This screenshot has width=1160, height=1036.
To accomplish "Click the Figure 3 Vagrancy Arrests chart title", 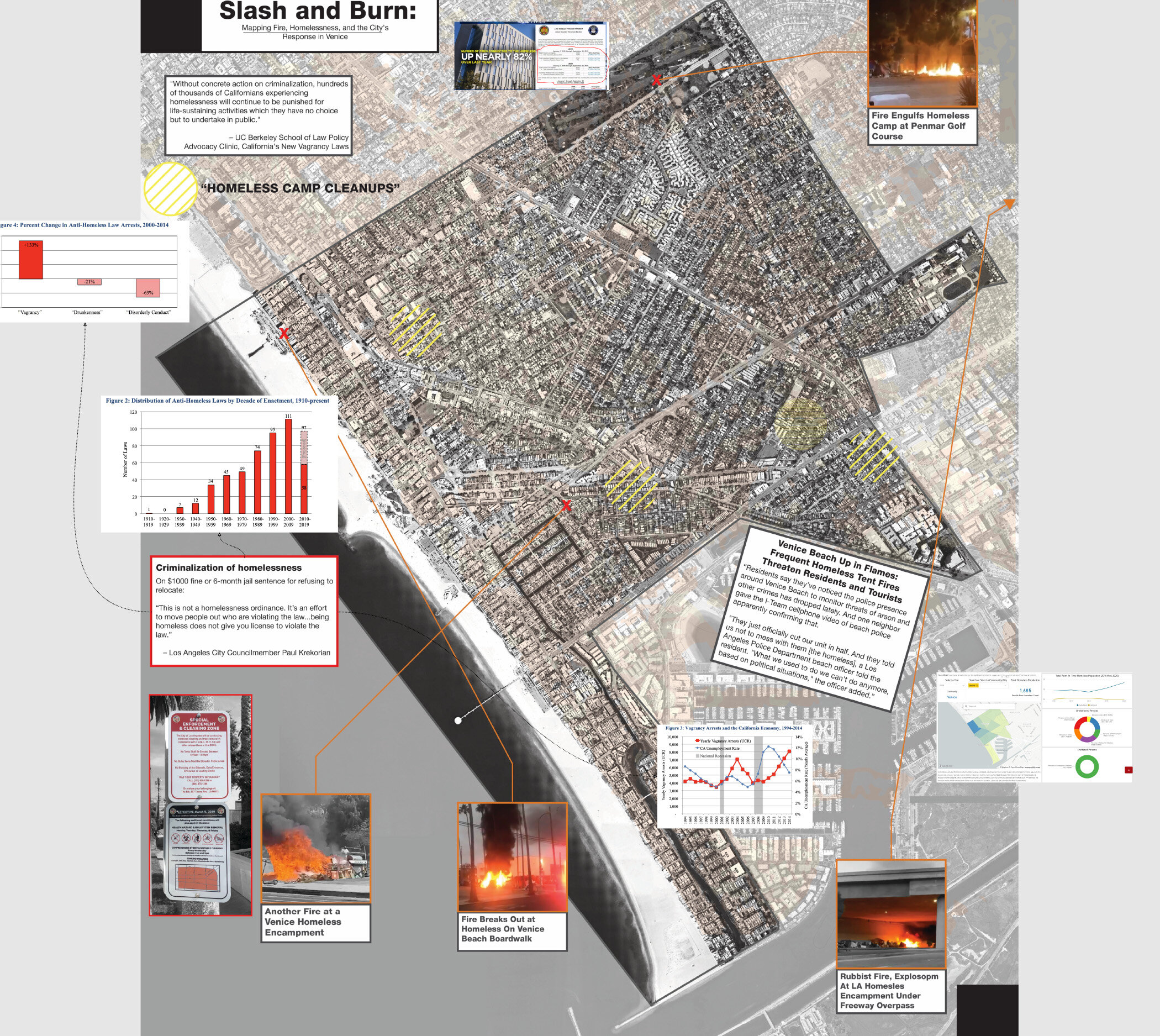I will 734,728.
